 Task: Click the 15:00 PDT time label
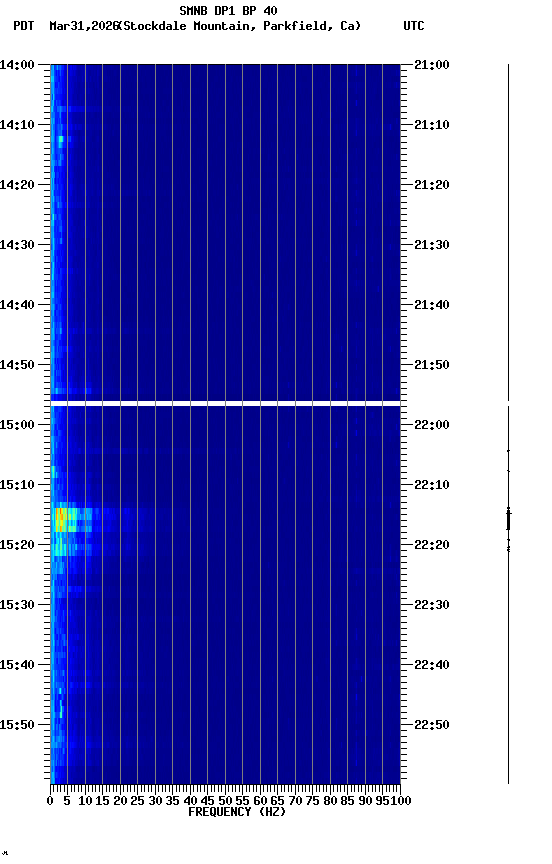17,425
